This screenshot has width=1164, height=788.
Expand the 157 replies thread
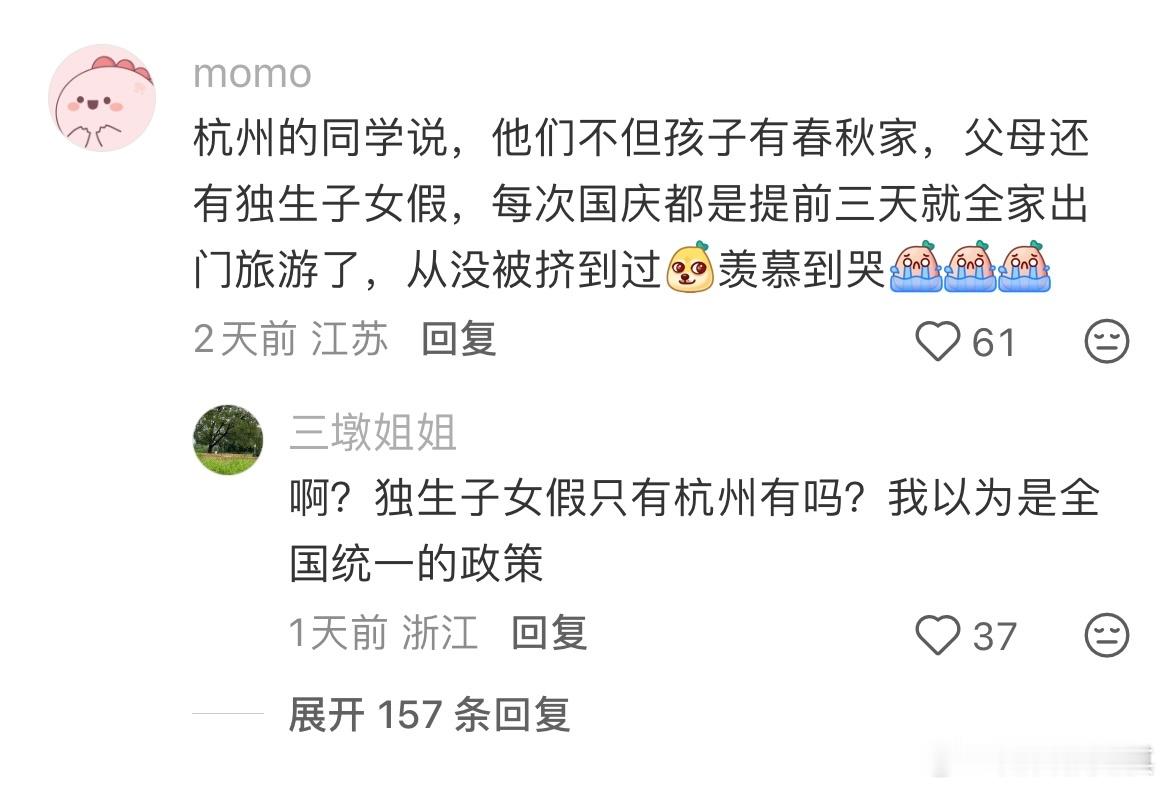[429, 714]
